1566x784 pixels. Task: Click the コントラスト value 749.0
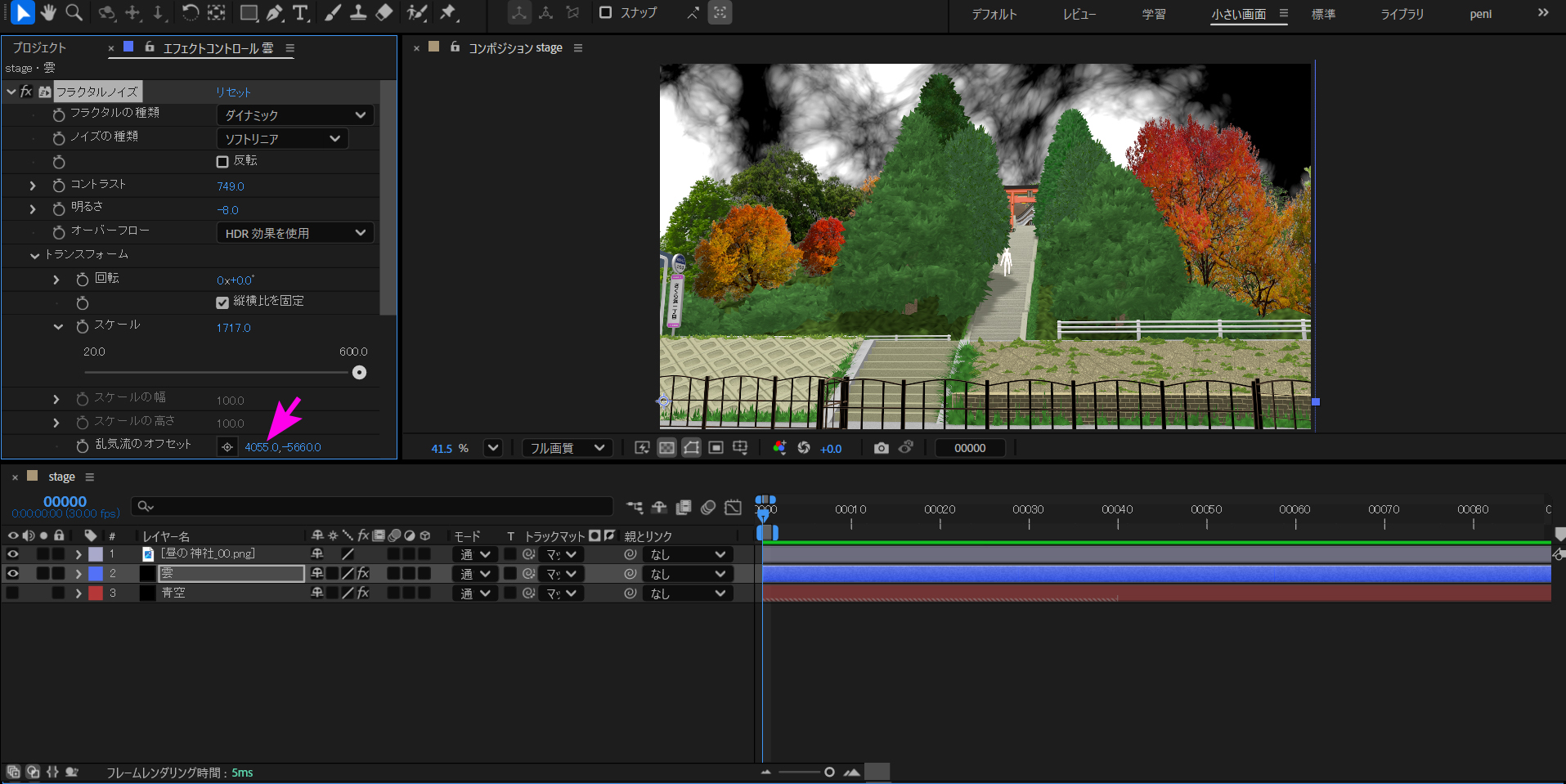click(231, 186)
